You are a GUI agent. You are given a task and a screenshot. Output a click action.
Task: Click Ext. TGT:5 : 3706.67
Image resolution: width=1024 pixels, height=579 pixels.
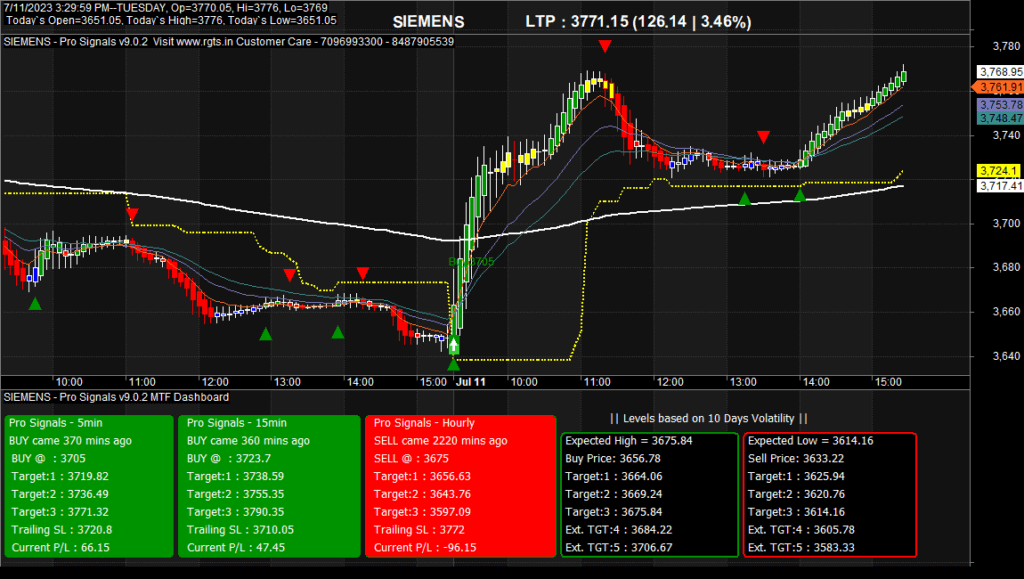[x=618, y=548]
